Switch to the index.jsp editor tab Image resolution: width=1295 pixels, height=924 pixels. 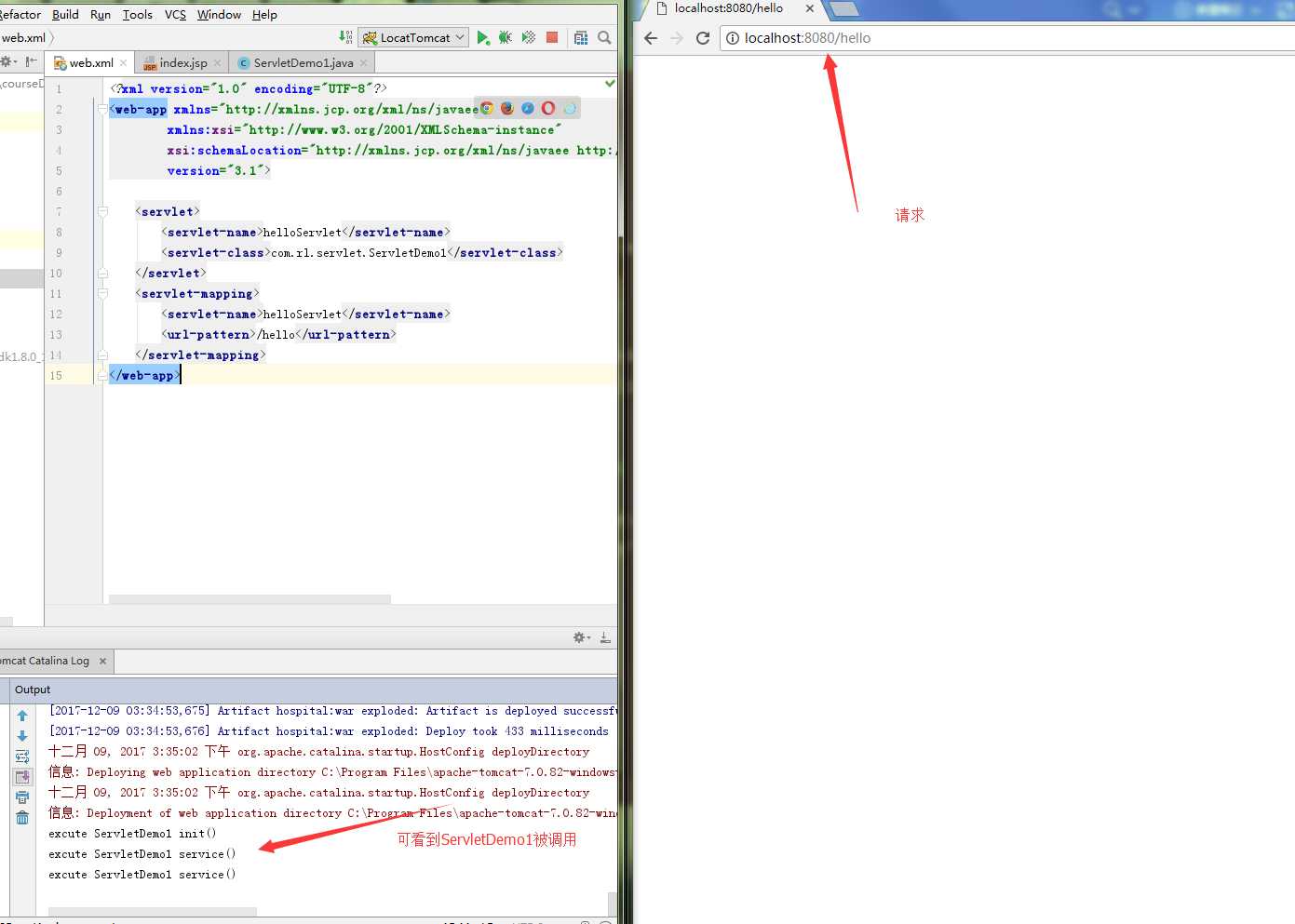pyautogui.click(x=182, y=62)
